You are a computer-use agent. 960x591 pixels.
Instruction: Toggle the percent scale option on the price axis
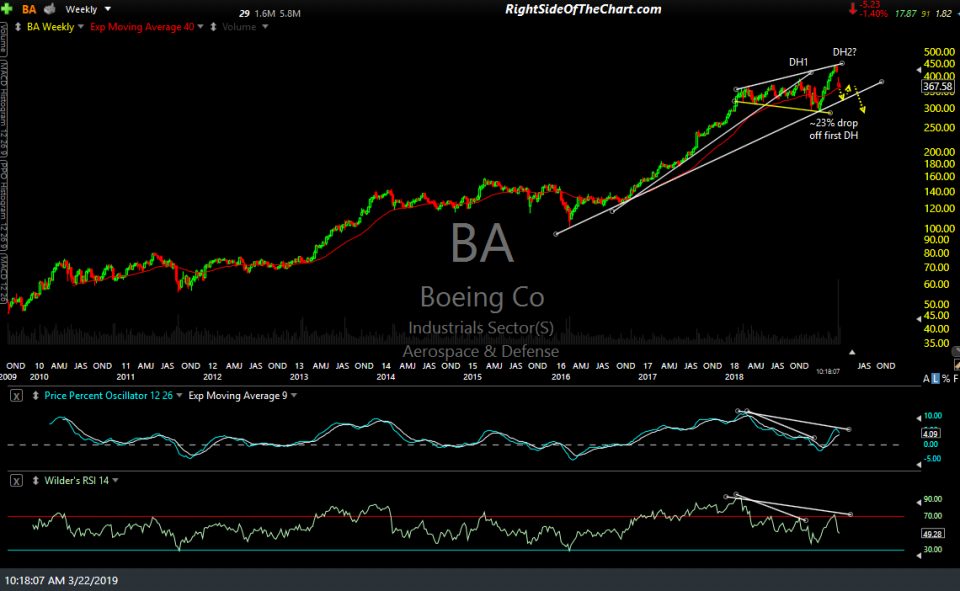(946, 378)
